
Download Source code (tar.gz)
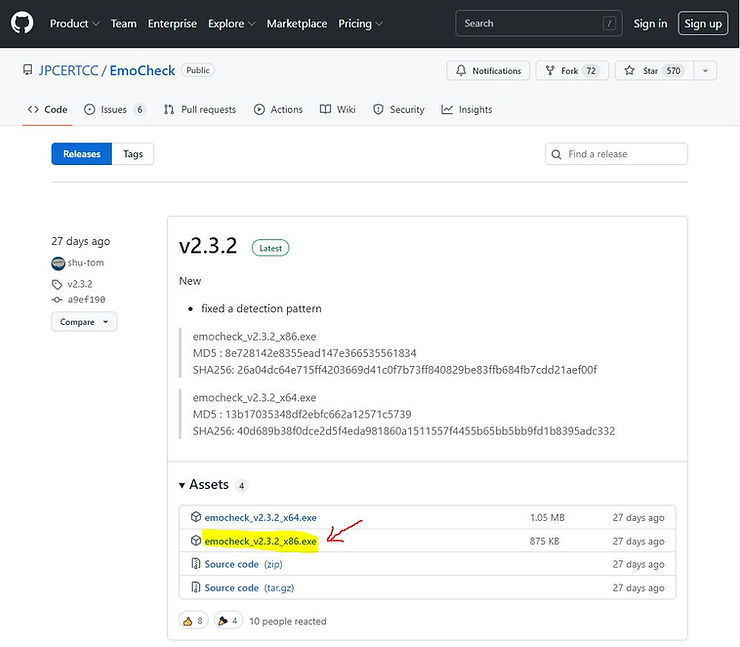tap(249, 588)
